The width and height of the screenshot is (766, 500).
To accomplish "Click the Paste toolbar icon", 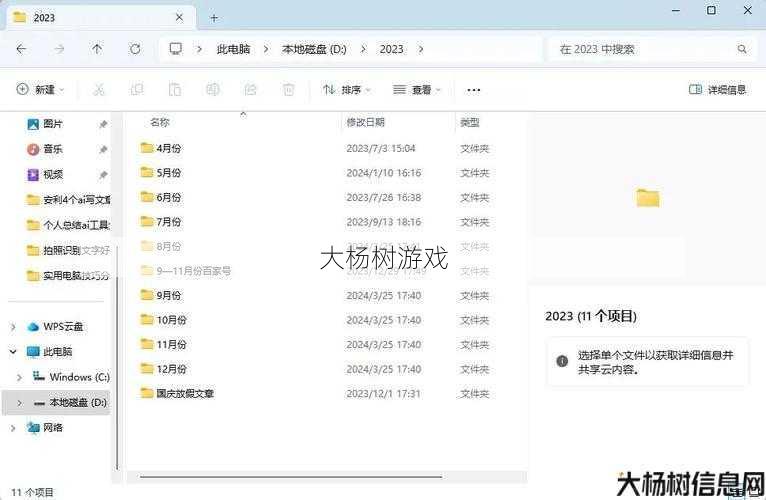I will tap(174, 89).
